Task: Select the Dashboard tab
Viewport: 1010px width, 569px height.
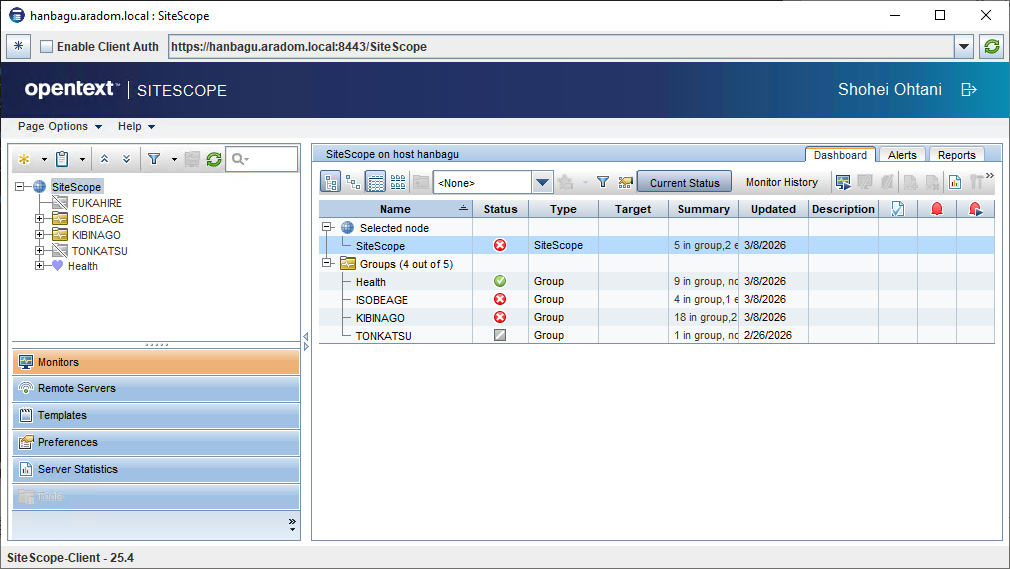Action: pos(840,155)
